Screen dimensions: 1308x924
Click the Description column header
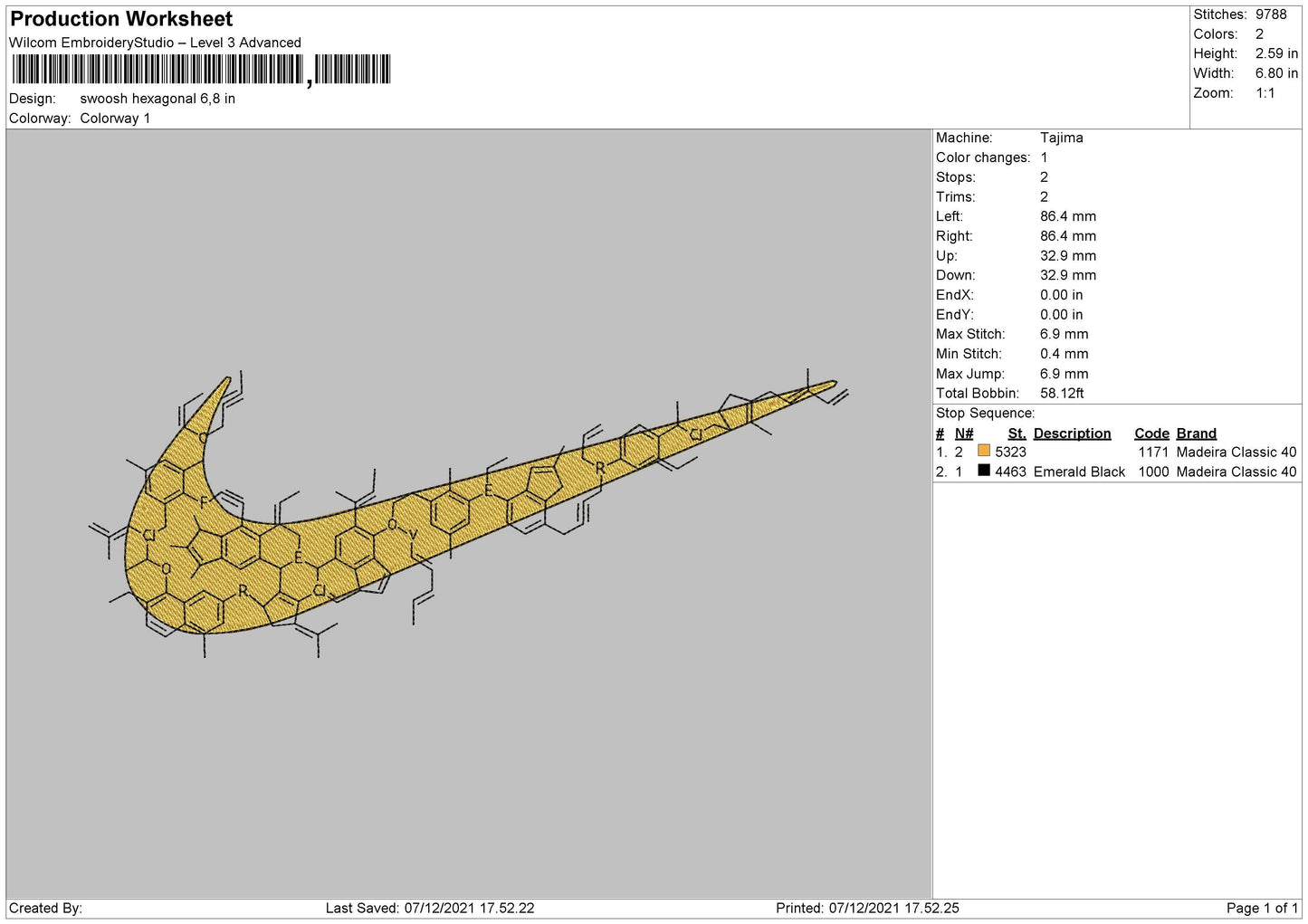click(1072, 433)
